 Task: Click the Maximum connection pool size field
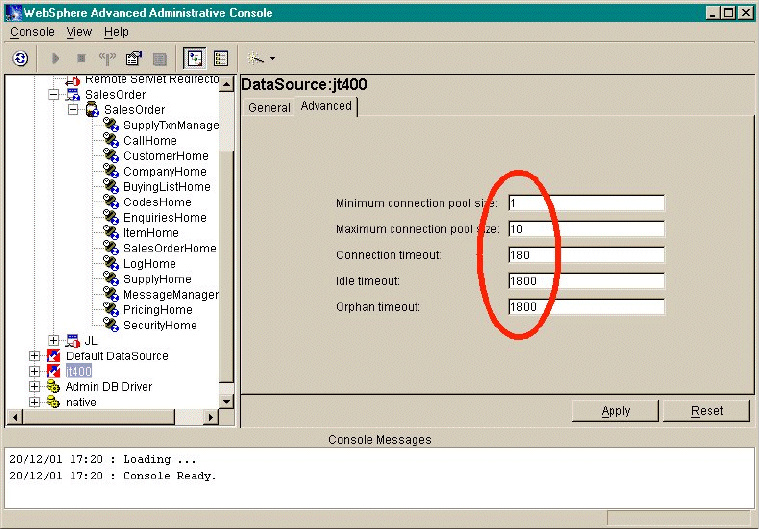coord(586,229)
